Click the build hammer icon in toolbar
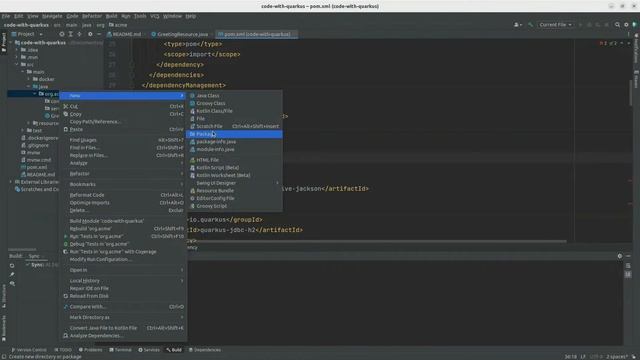The height and width of the screenshot is (360, 640). coord(530,25)
